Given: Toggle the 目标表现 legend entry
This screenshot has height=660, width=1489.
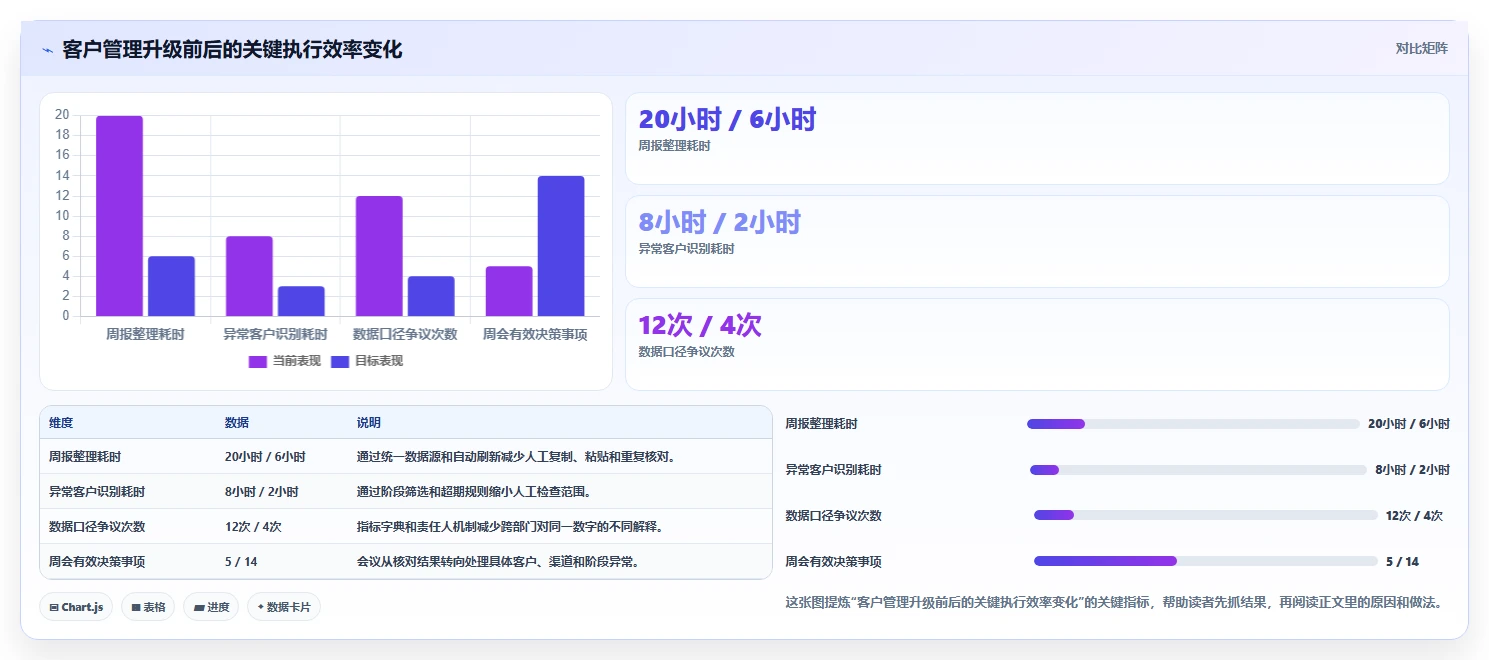Looking at the screenshot, I should tap(367, 361).
